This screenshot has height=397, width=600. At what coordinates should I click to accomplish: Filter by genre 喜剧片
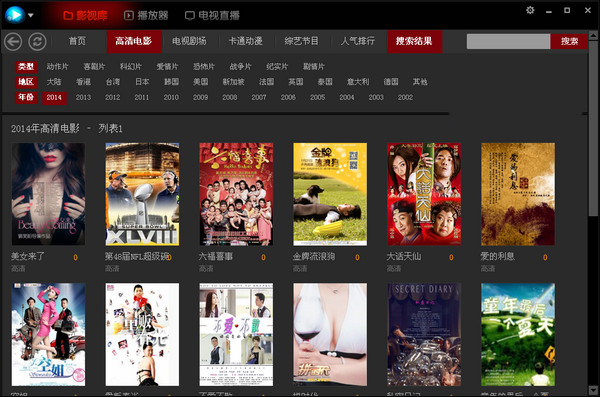94,67
